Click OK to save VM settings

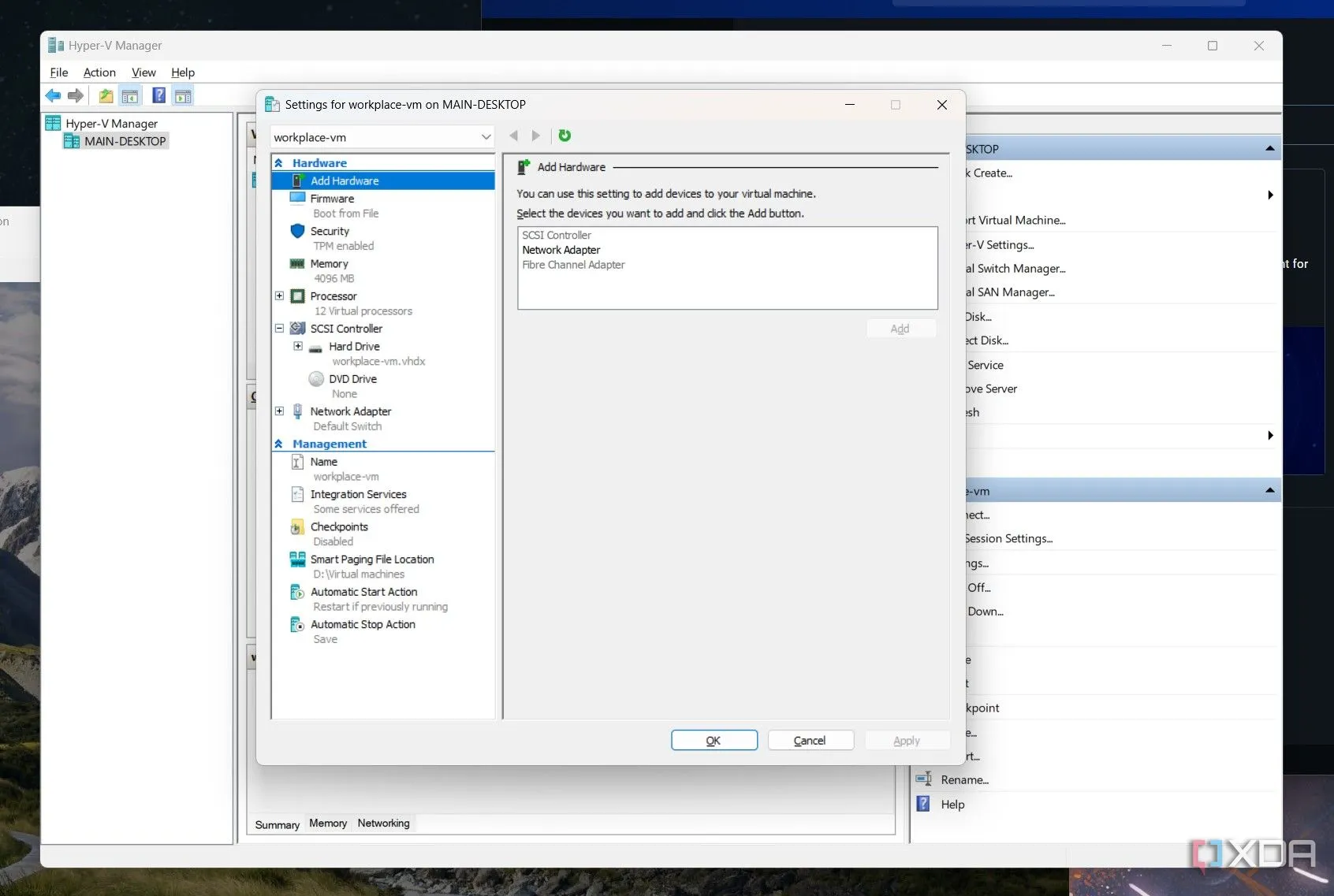coord(714,740)
